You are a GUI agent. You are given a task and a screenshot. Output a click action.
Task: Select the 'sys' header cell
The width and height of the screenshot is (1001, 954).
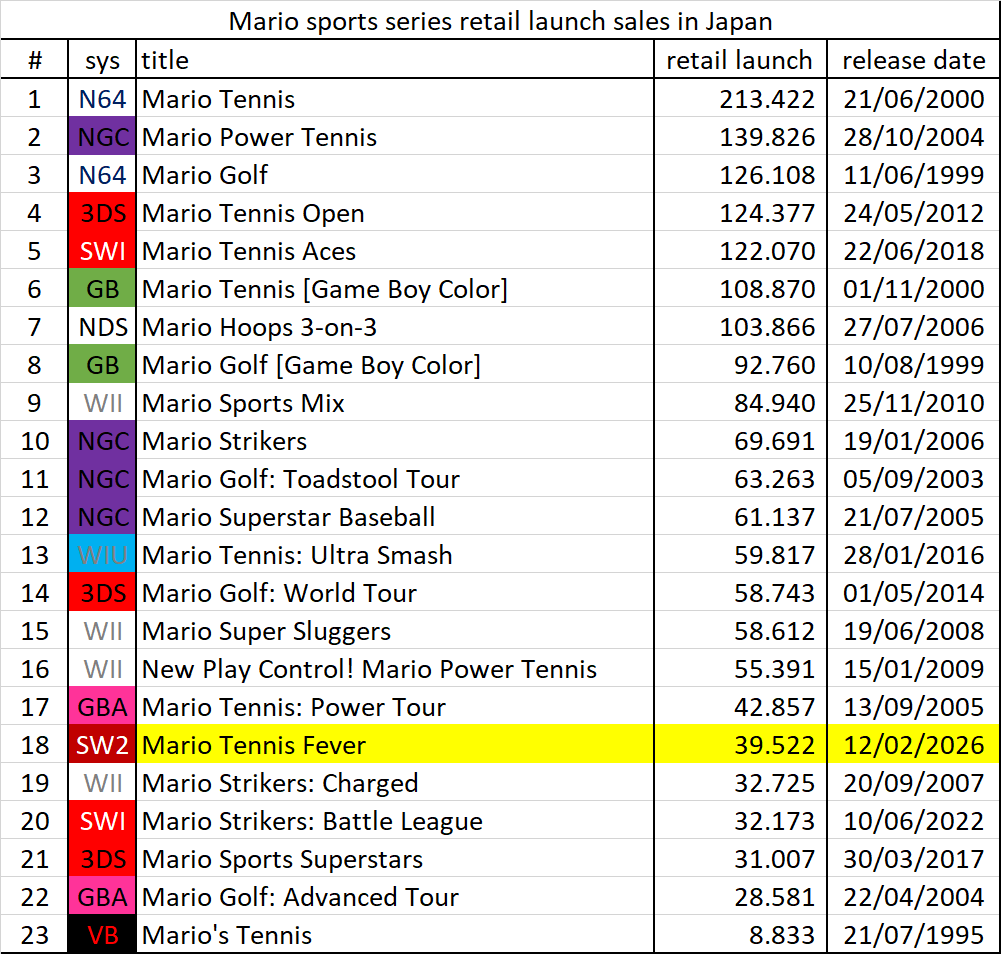102,60
